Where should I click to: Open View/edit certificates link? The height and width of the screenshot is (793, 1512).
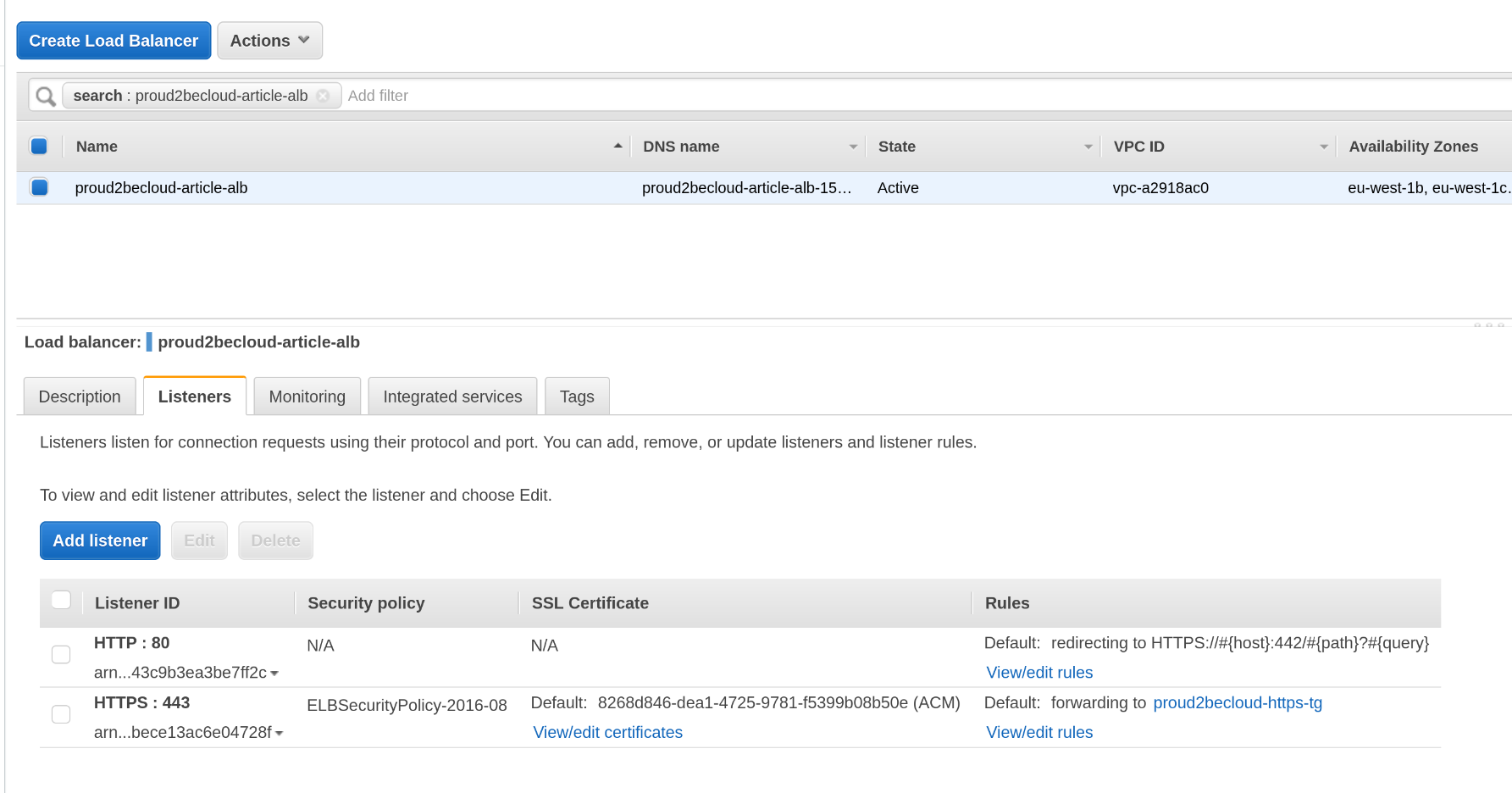click(x=607, y=733)
